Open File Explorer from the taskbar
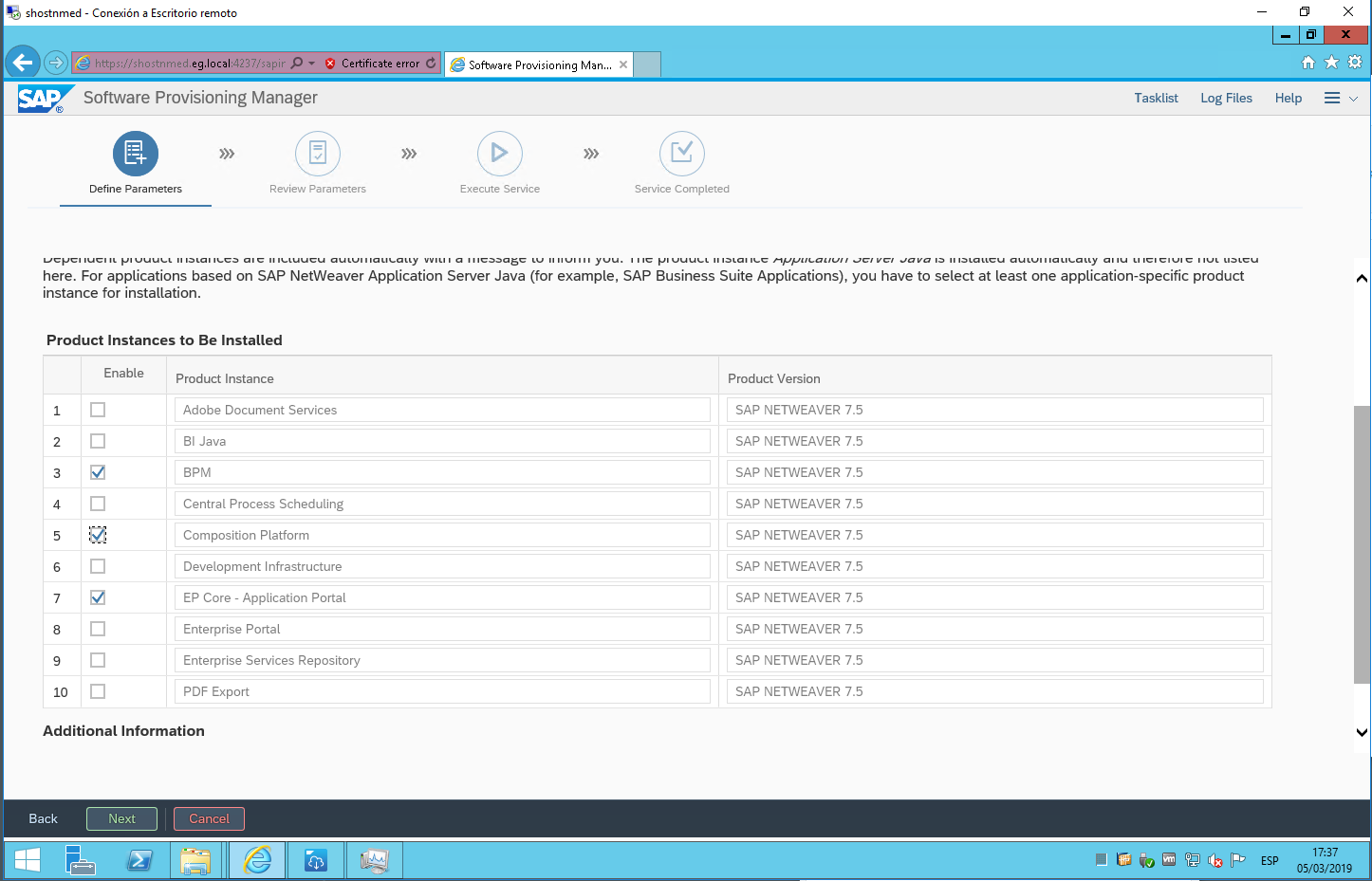The width and height of the screenshot is (1372, 881). [x=195, y=860]
